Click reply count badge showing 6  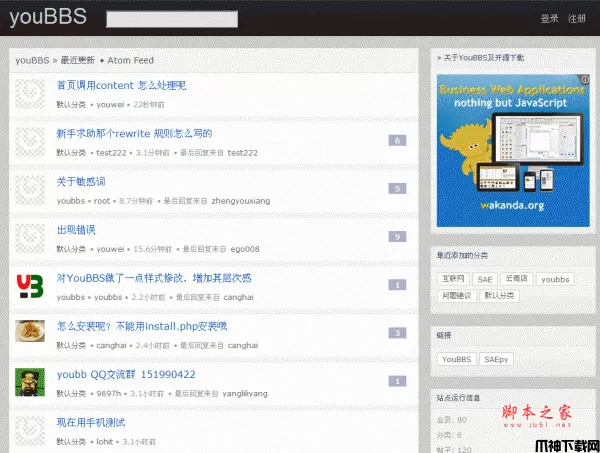coord(398,141)
